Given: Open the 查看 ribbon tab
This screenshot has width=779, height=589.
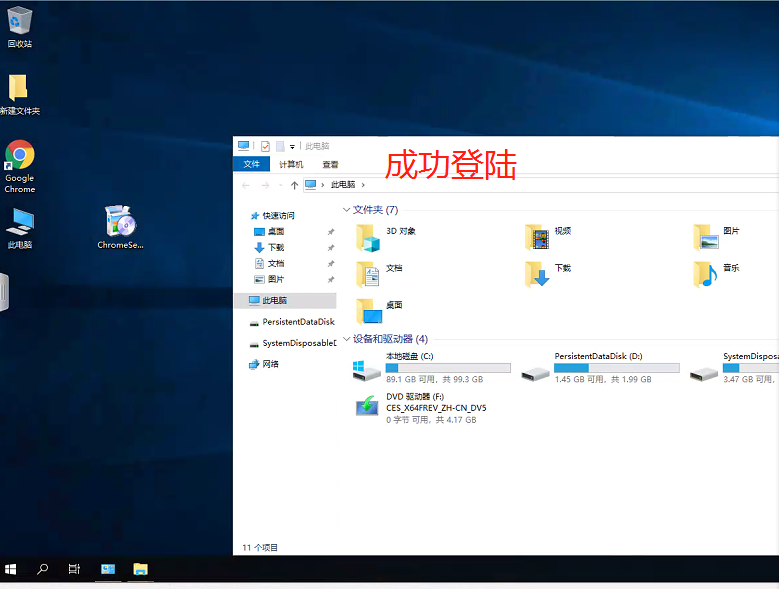Looking at the screenshot, I should [x=330, y=164].
